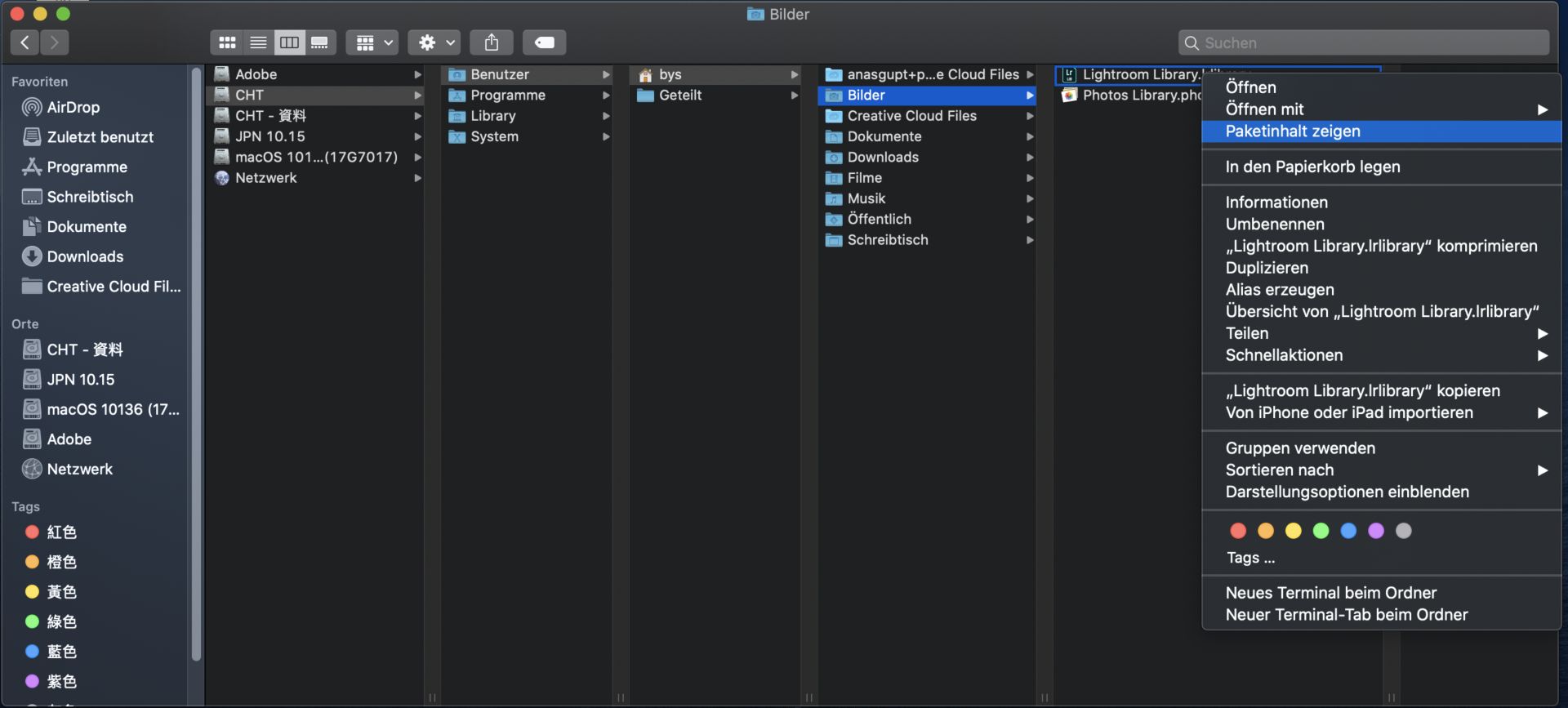Expand the Benutzer folder arrow

(606, 74)
